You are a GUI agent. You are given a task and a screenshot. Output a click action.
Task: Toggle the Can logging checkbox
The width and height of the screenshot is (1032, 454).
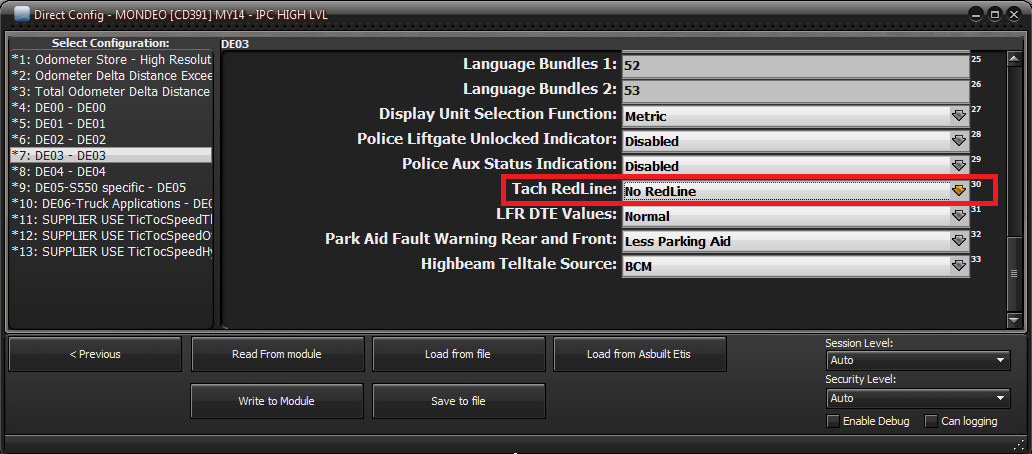(x=931, y=421)
